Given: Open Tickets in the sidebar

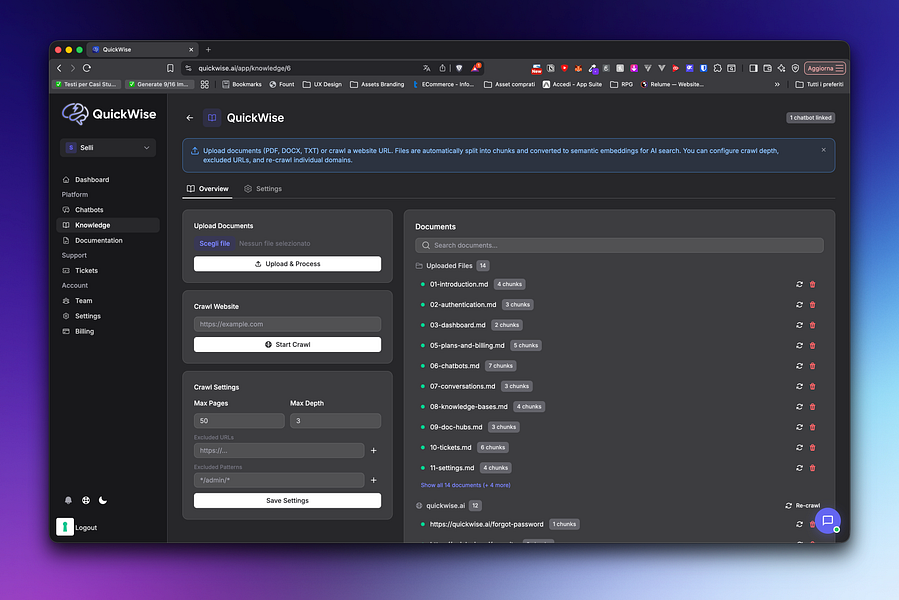Looking at the screenshot, I should click(108, 270).
